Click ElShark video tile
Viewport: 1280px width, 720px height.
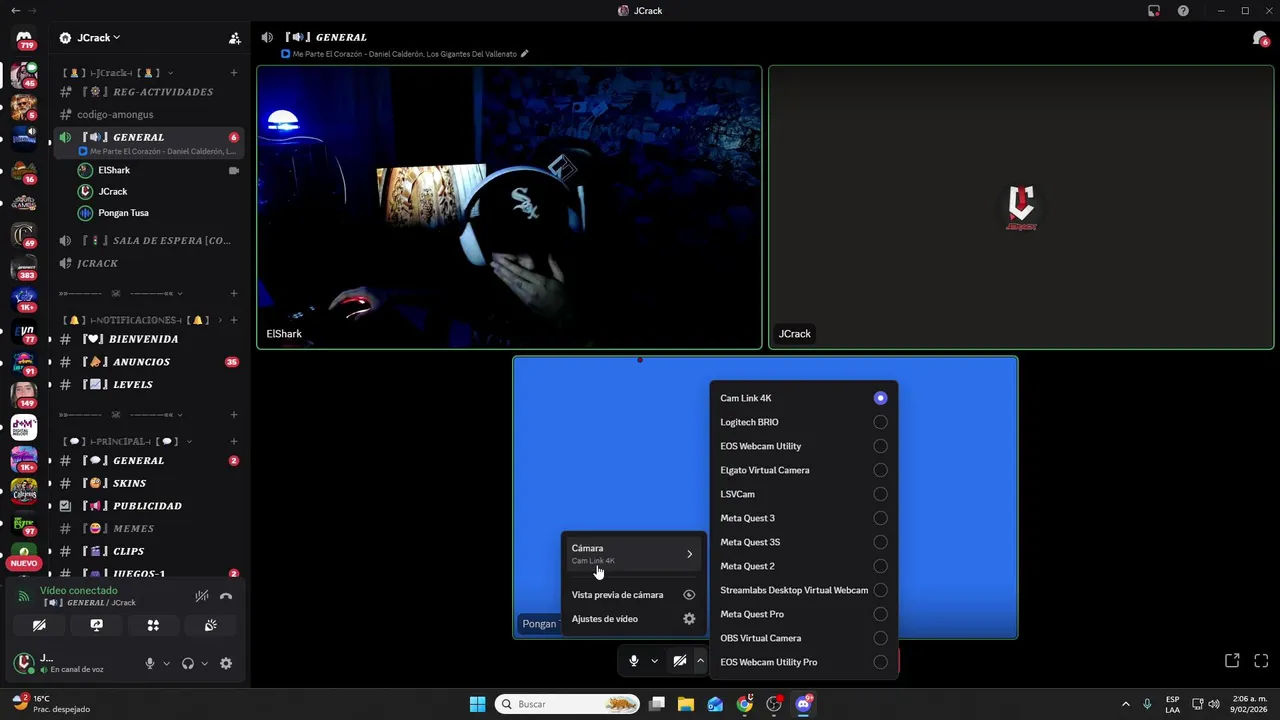(x=509, y=207)
